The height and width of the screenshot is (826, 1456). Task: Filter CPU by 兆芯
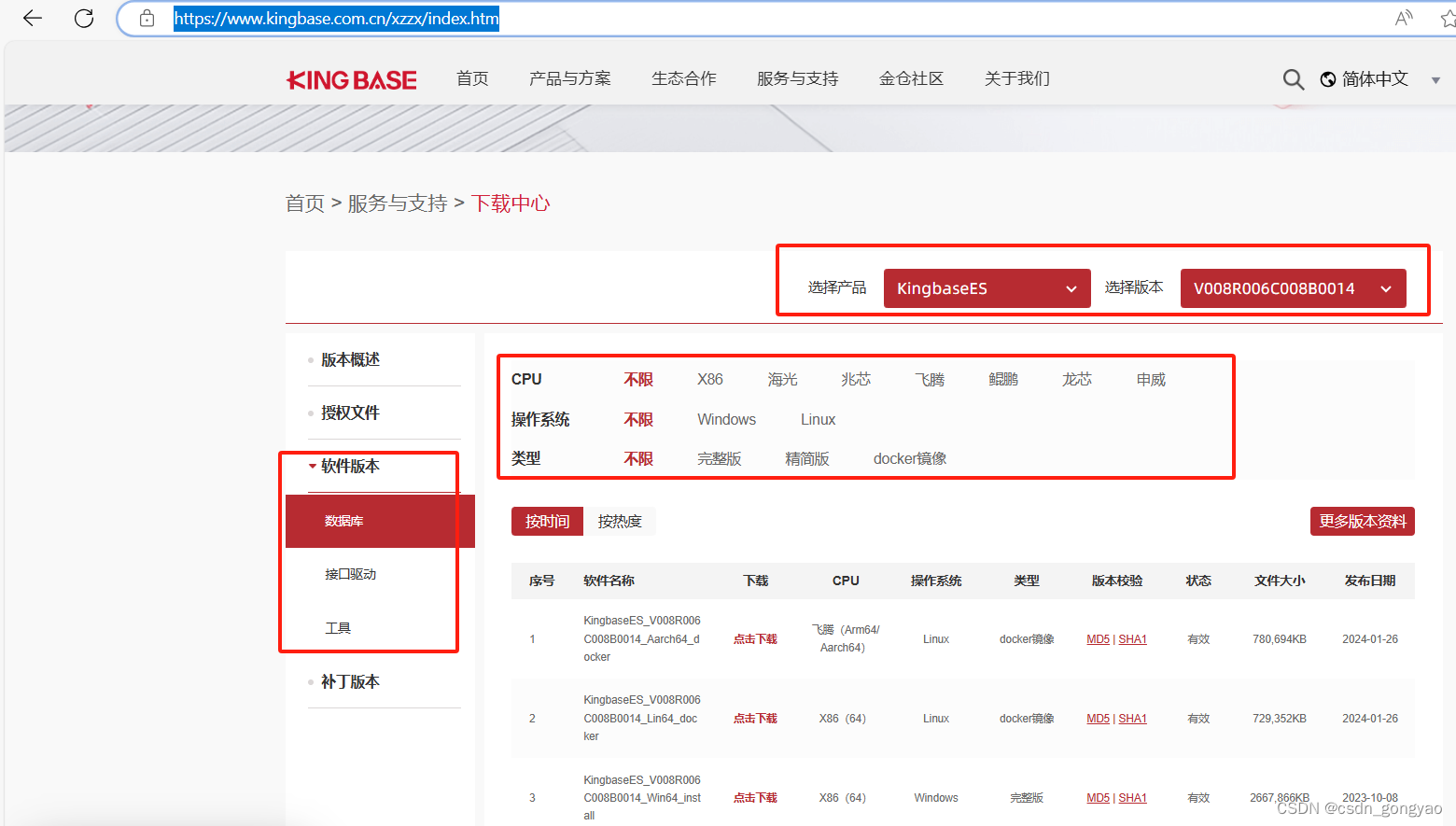[856, 379]
